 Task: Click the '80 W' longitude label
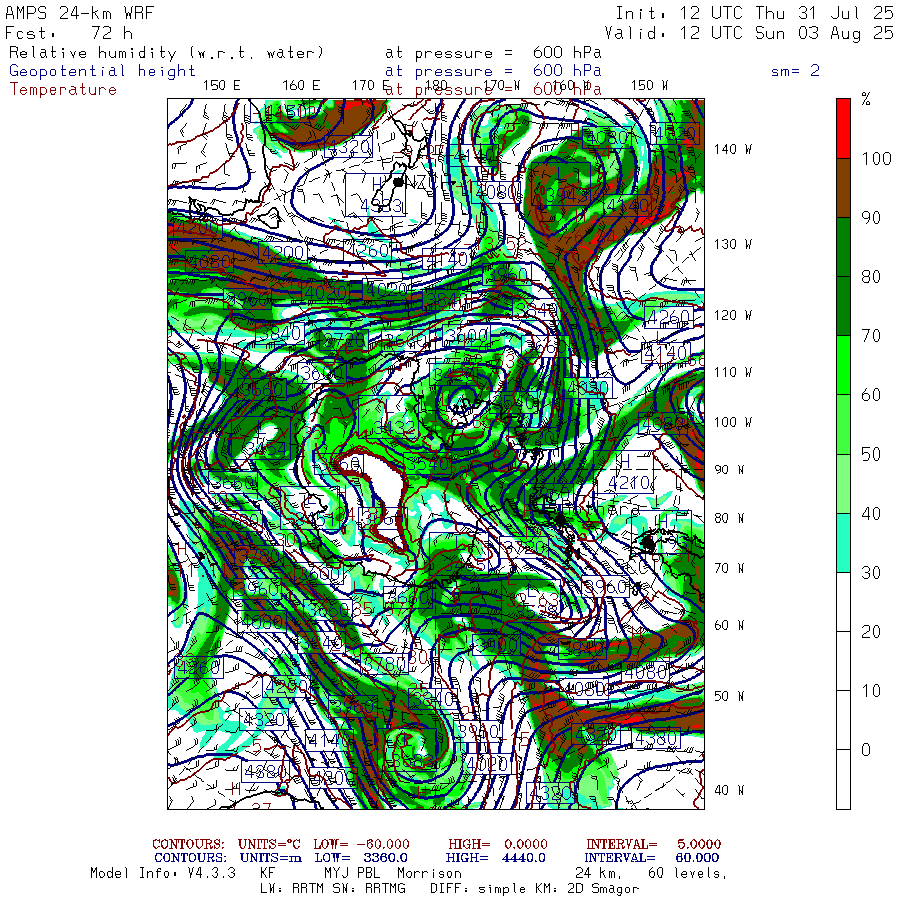tap(729, 518)
